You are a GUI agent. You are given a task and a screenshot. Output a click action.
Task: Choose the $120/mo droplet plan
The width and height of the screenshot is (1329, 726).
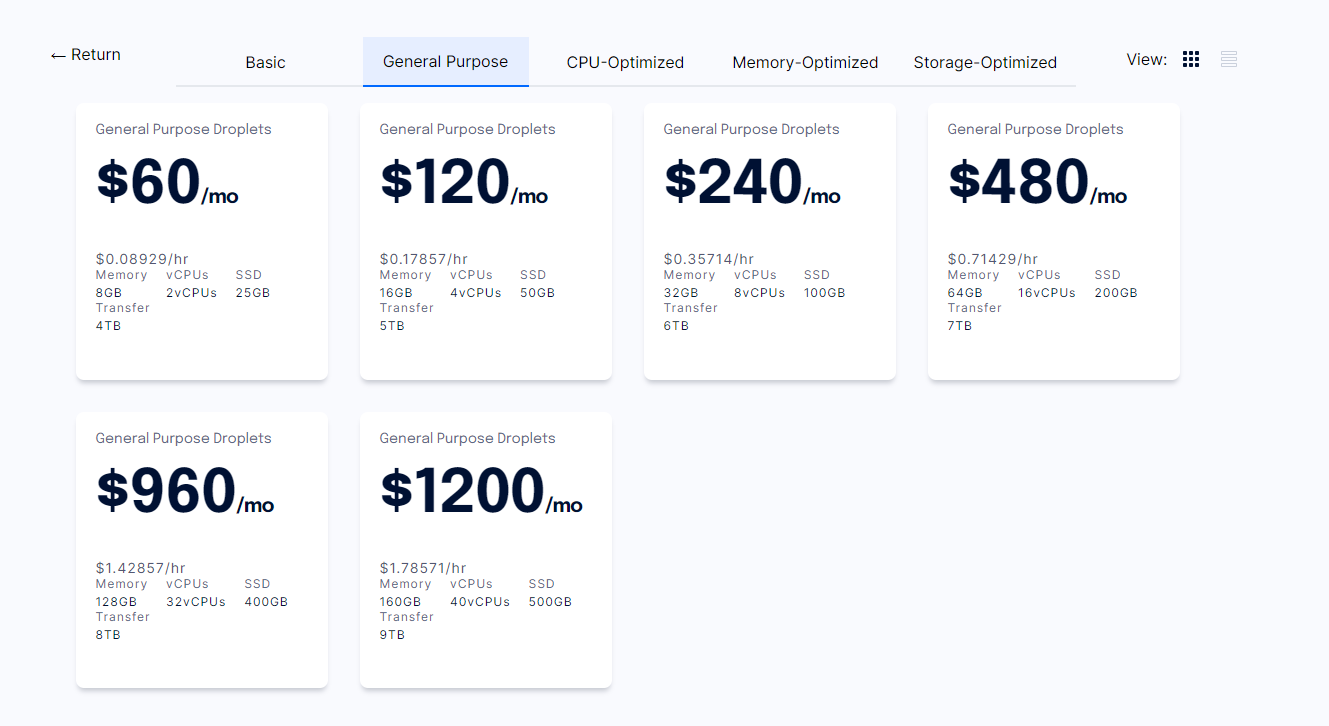click(x=486, y=241)
